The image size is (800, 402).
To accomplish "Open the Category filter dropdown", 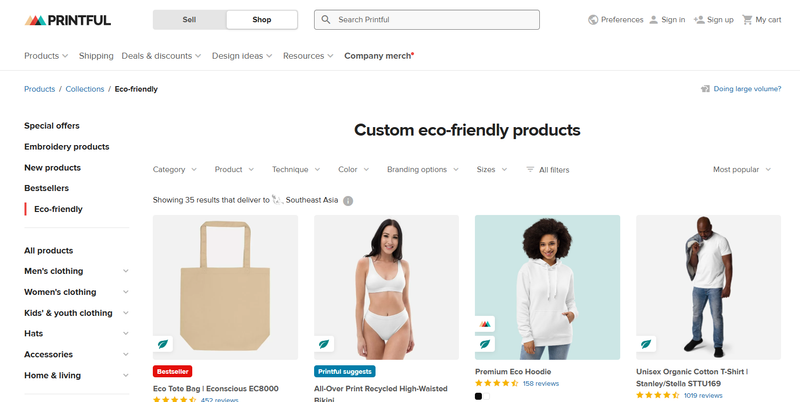I will 175,170.
